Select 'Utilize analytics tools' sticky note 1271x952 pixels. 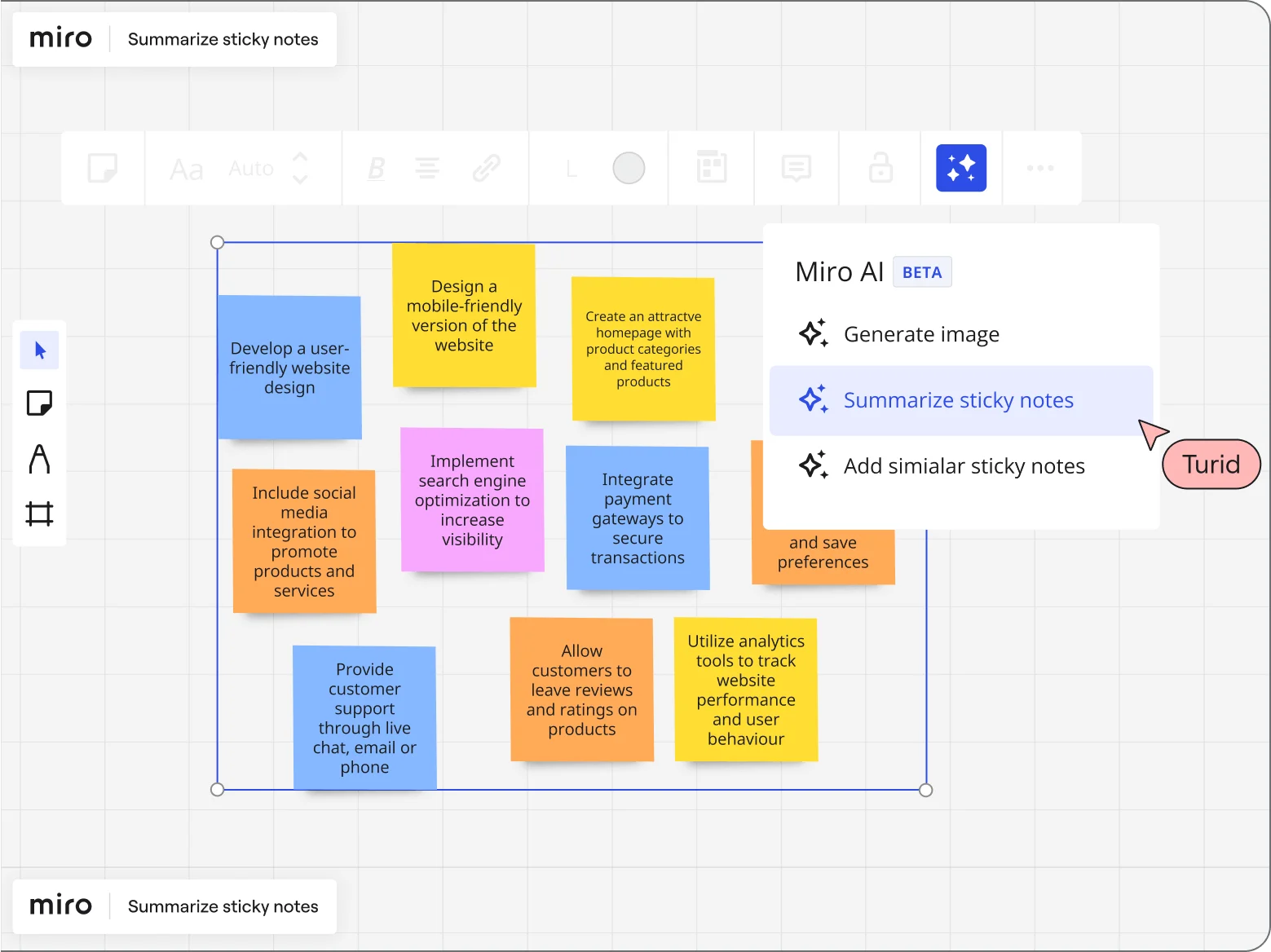pos(746,690)
